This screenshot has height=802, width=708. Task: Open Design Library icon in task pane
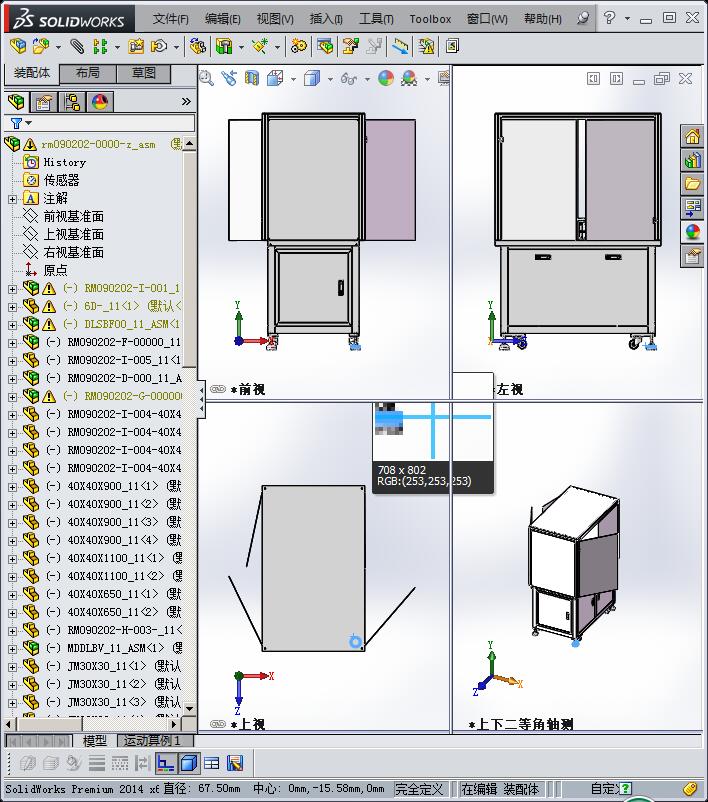coord(692,161)
